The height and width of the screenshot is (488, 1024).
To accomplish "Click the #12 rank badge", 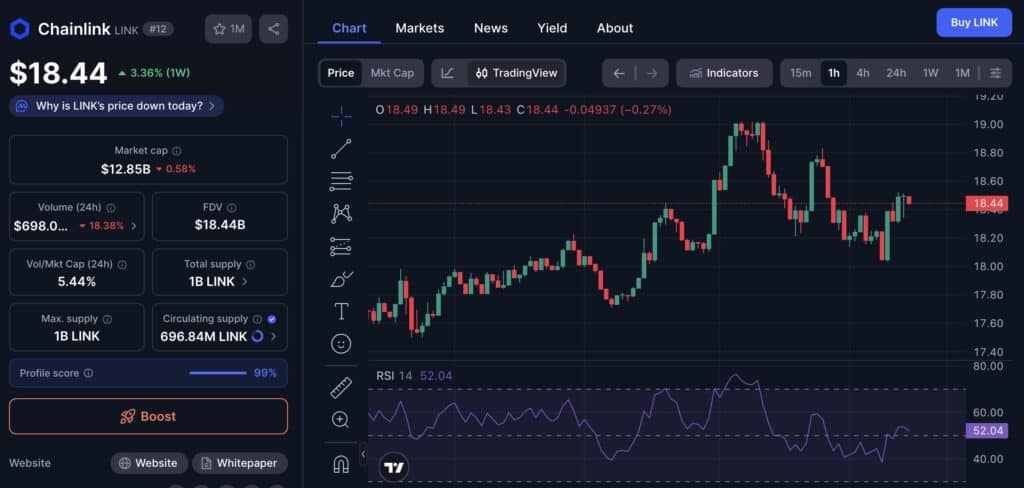I will pyautogui.click(x=158, y=29).
